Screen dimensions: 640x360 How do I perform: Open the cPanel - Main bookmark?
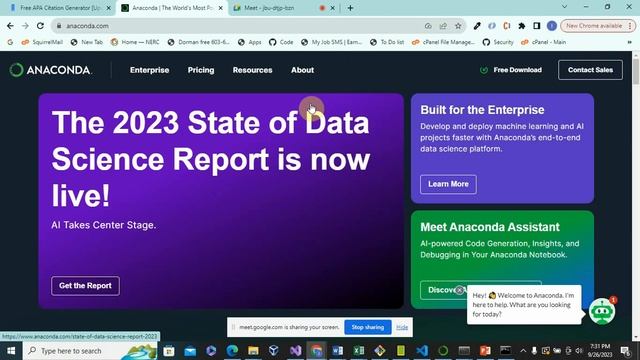coord(543,42)
